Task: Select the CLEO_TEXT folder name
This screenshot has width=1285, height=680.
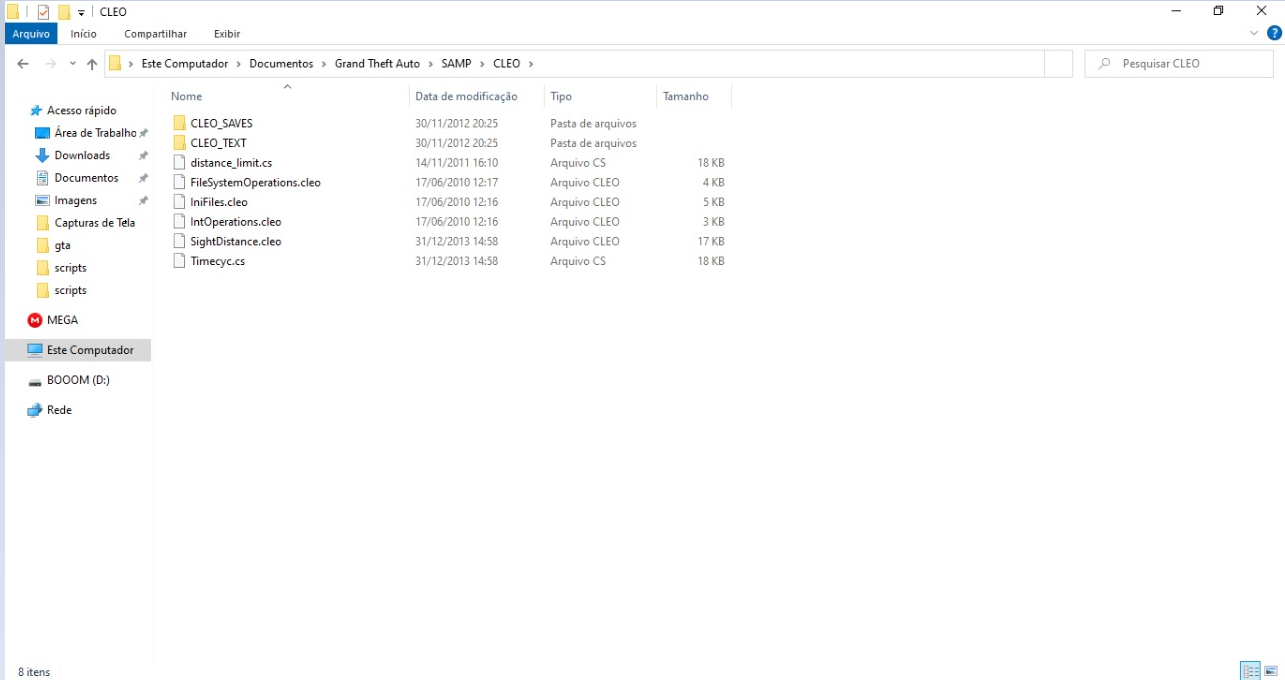Action: (218, 143)
